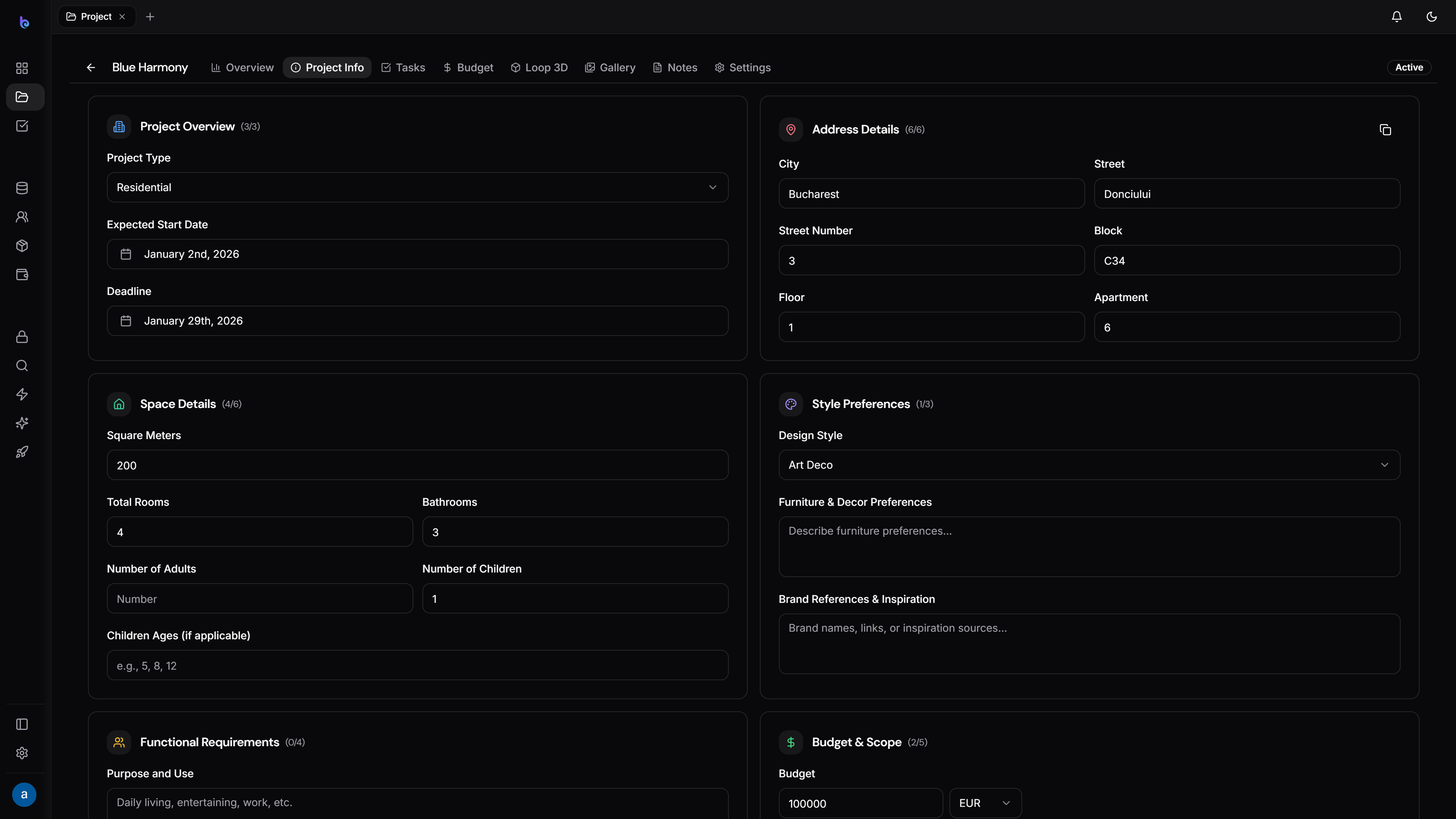The width and height of the screenshot is (1456, 819).
Task: Open the clients people icon in sidebar
Action: point(22,217)
